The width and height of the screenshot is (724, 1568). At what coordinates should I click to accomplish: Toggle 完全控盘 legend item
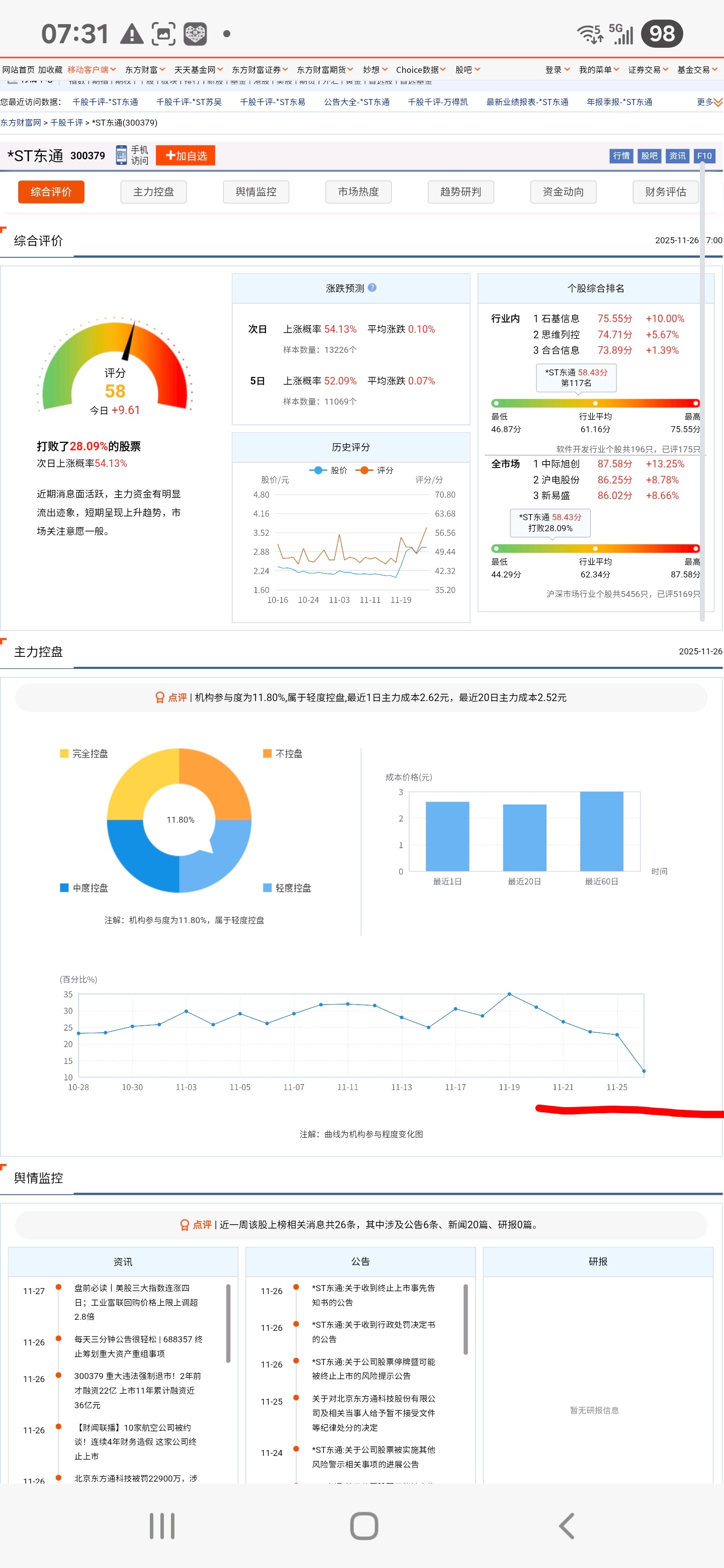point(84,753)
